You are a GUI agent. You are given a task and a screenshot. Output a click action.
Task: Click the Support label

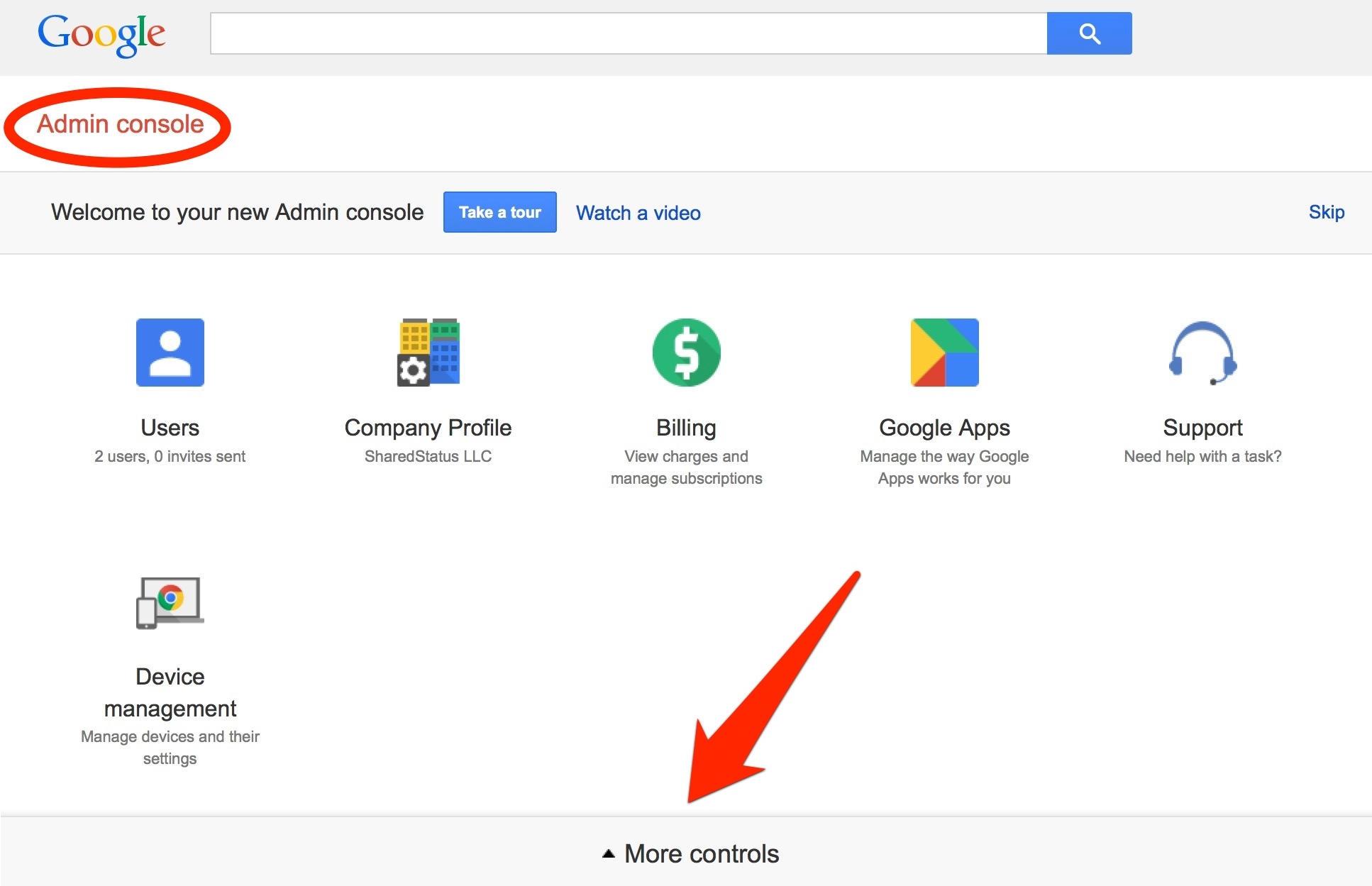[1203, 428]
